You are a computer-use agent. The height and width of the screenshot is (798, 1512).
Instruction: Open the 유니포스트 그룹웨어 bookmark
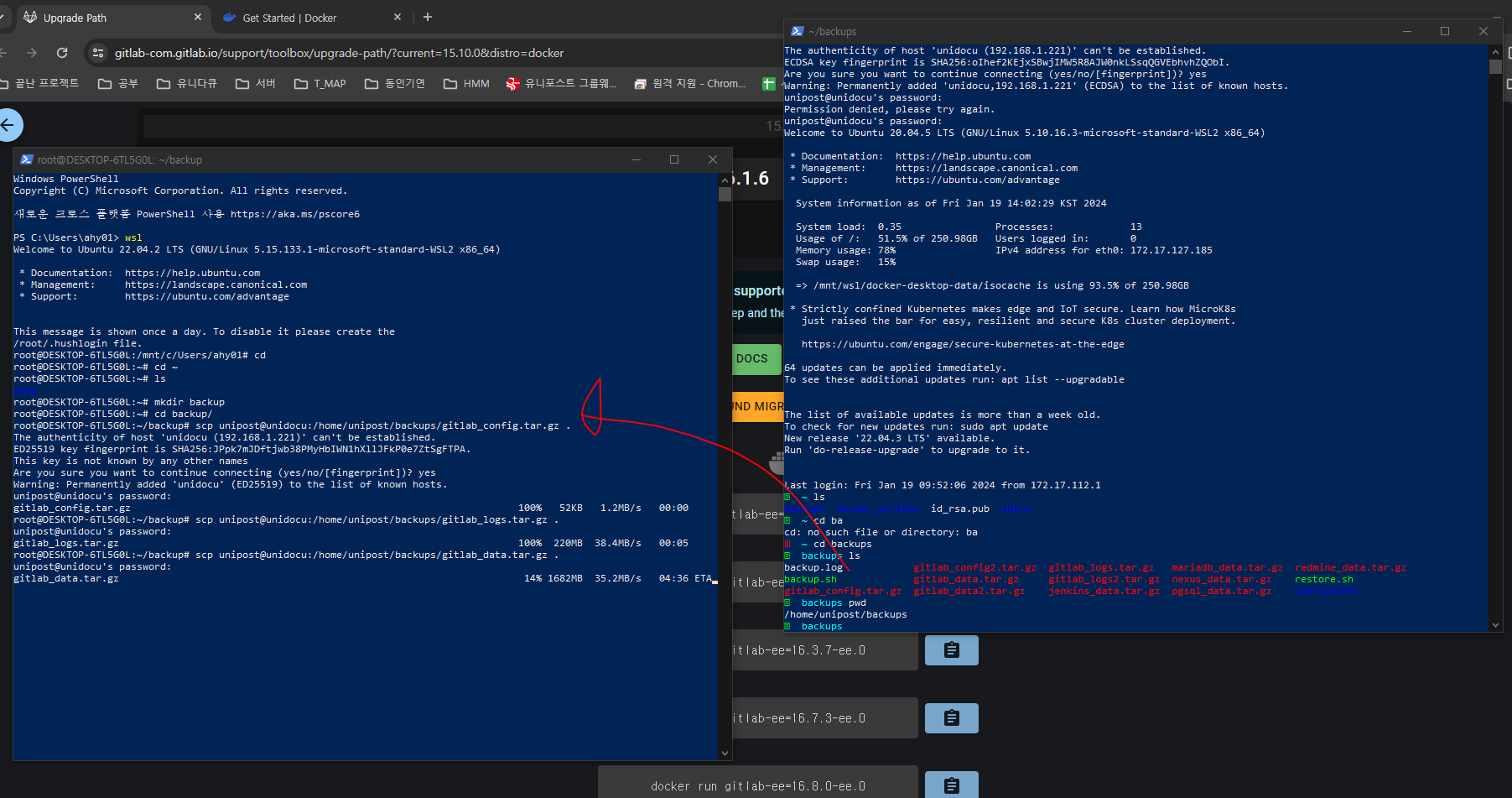(x=561, y=84)
